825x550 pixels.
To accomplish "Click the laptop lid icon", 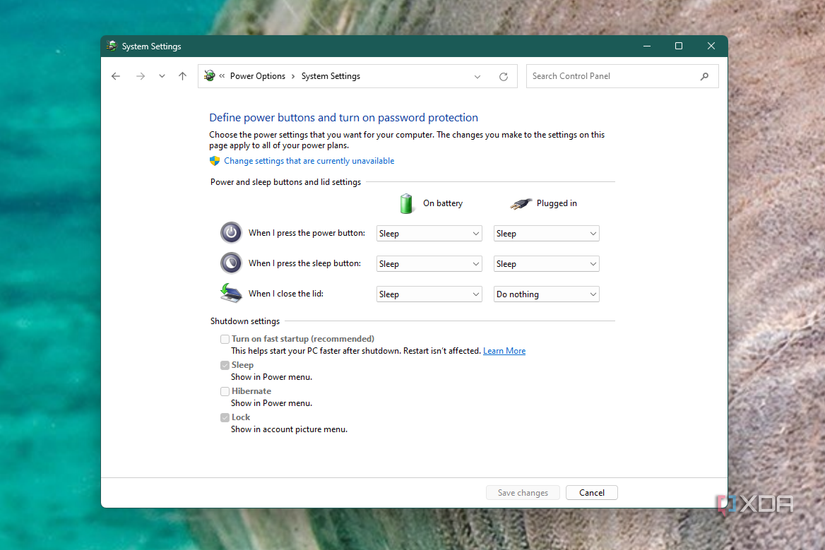I will coord(231,293).
